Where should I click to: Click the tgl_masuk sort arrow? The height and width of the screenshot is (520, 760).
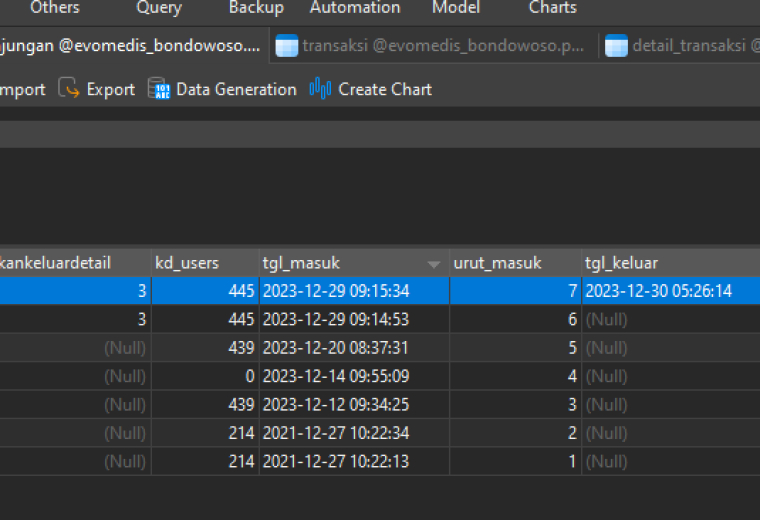tap(434, 264)
